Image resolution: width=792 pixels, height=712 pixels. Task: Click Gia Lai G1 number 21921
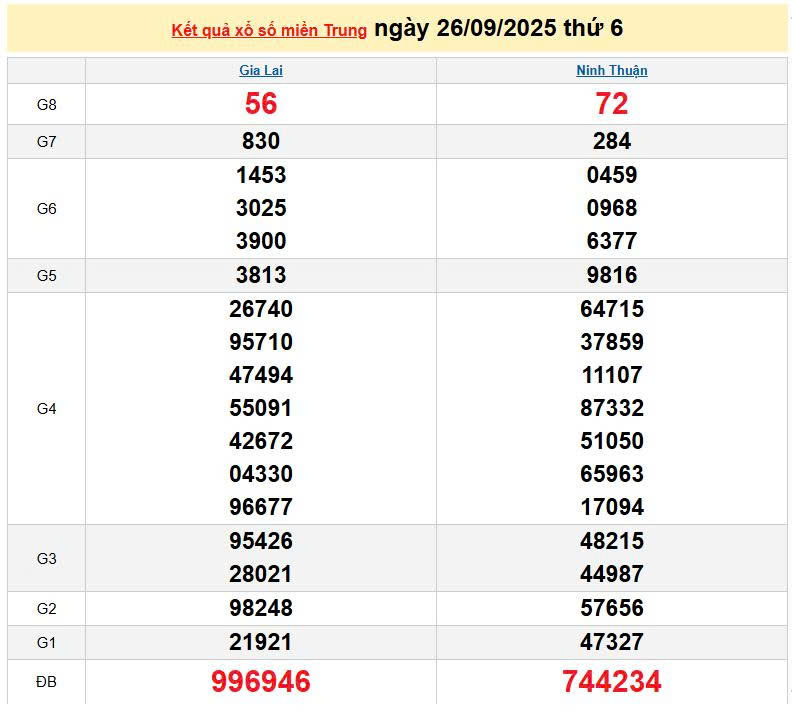pos(261,642)
